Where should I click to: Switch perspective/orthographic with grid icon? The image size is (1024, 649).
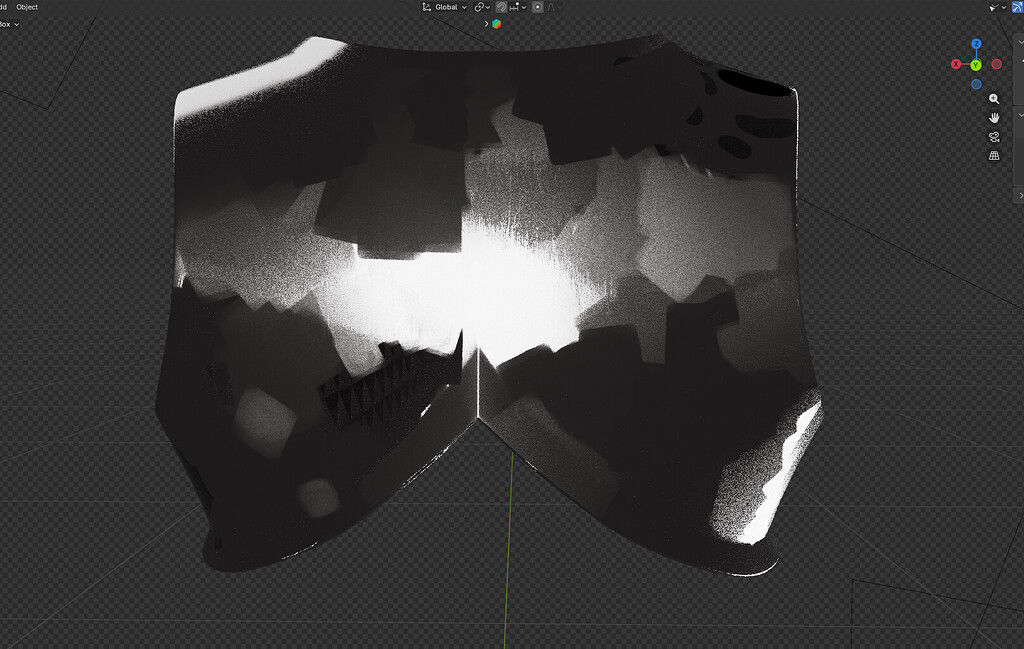point(994,156)
